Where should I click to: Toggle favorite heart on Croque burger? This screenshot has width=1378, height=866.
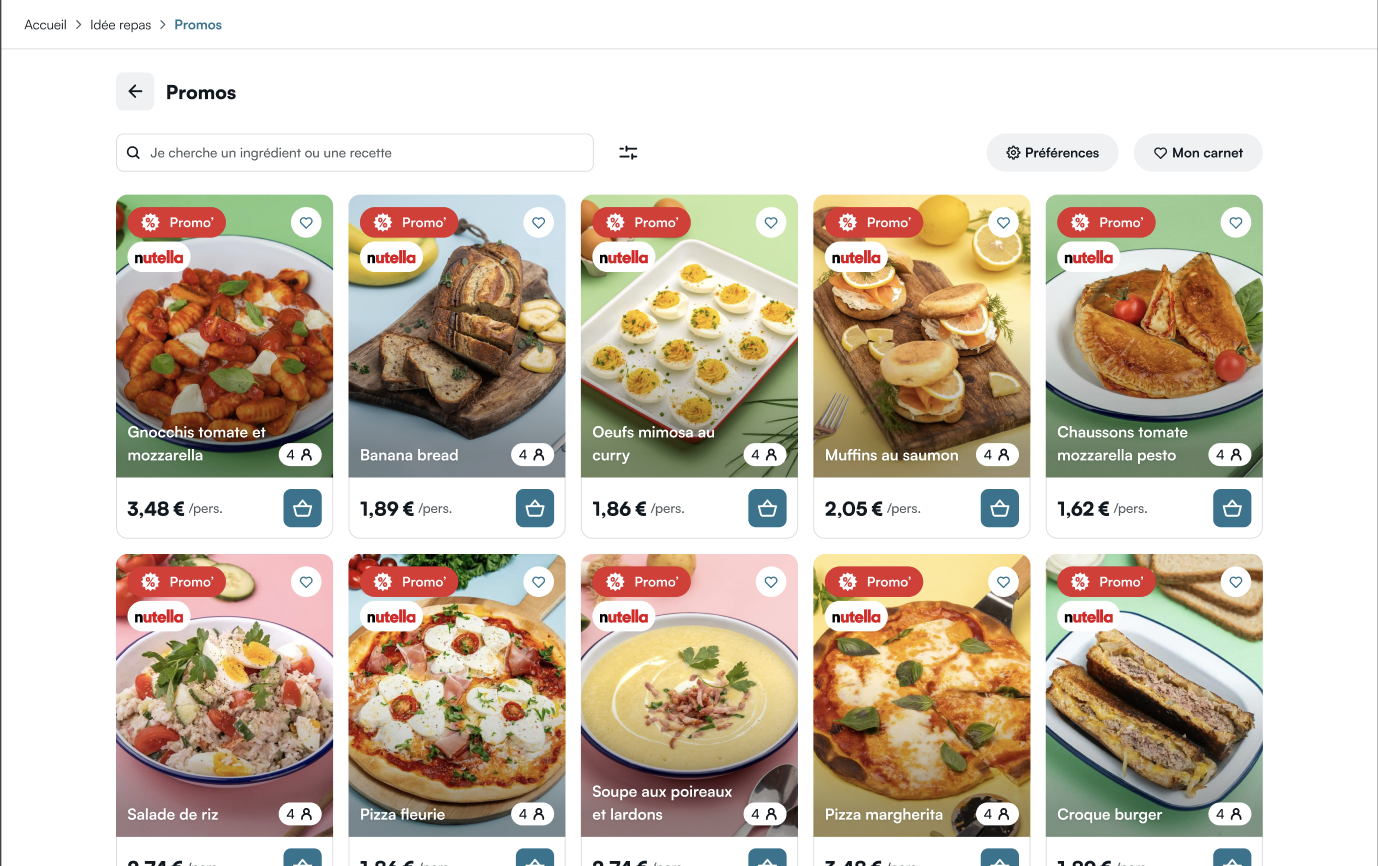1236,582
